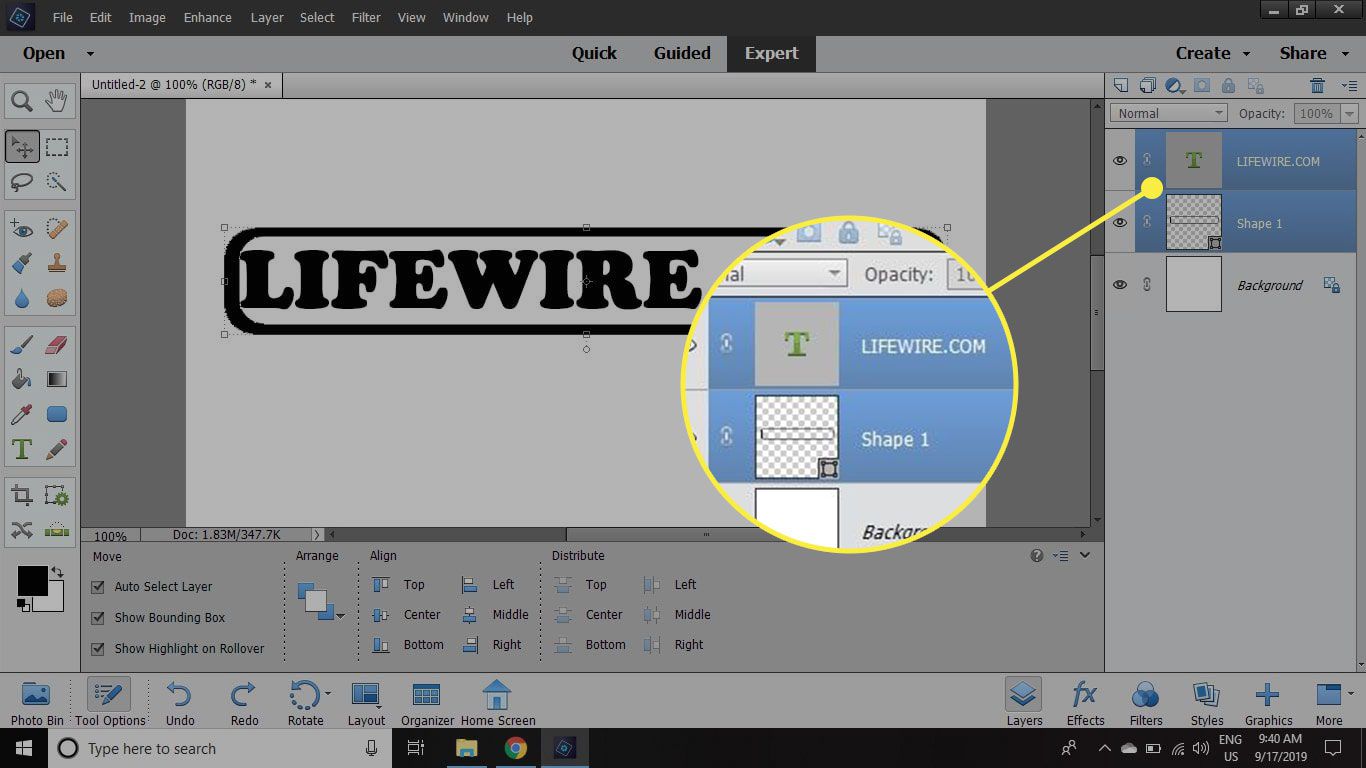Select the Lasso tool
The image size is (1366, 768).
tap(21, 182)
